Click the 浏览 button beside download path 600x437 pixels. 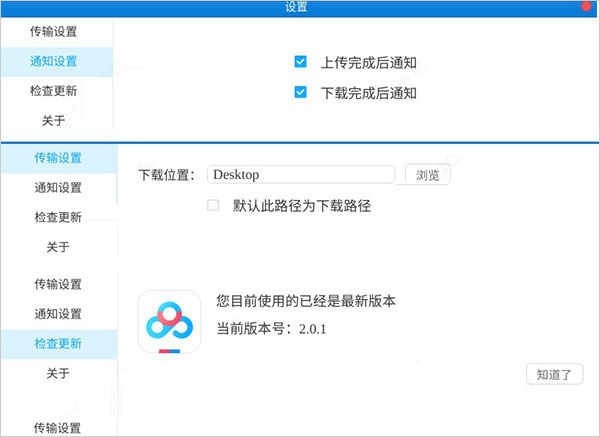pyautogui.click(x=427, y=175)
